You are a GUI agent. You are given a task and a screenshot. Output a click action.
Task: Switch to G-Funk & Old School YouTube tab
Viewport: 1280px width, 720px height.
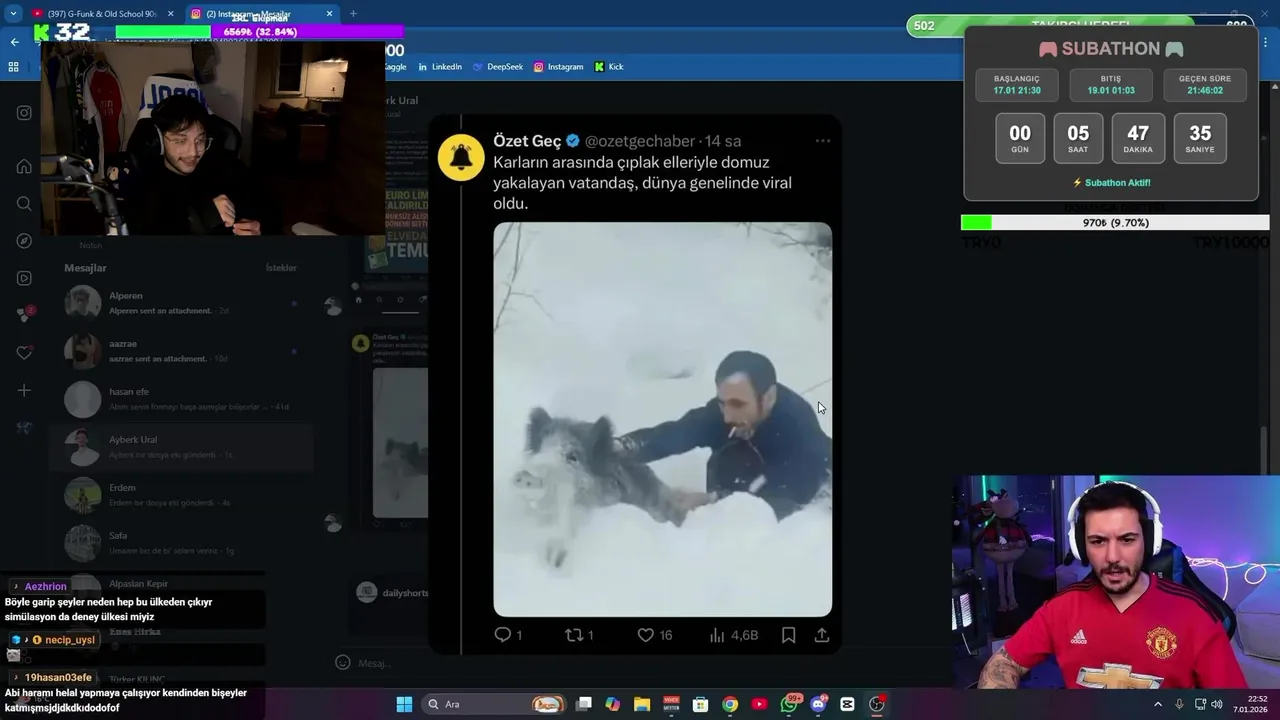[x=95, y=13]
